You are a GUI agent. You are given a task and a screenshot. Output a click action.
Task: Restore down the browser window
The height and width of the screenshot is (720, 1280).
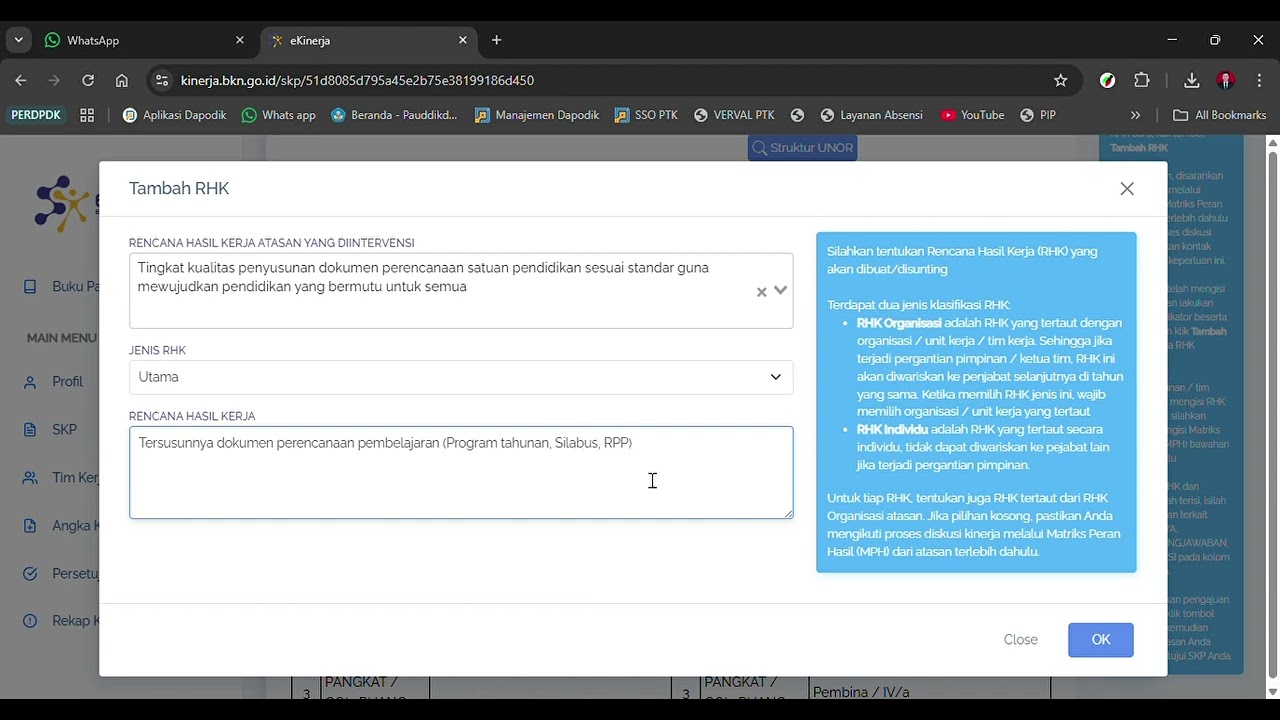point(1215,40)
